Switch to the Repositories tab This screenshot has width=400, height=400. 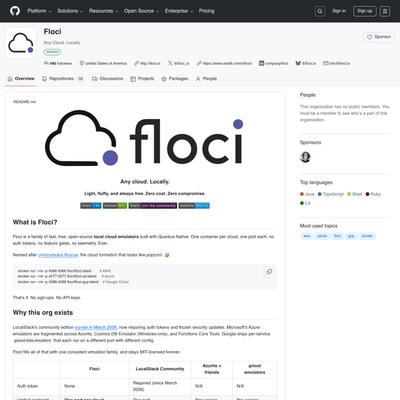click(x=63, y=79)
